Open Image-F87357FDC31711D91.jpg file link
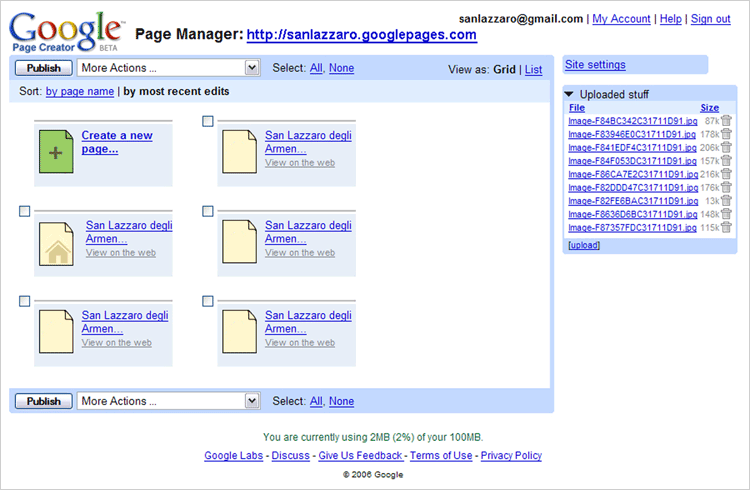 coord(632,228)
